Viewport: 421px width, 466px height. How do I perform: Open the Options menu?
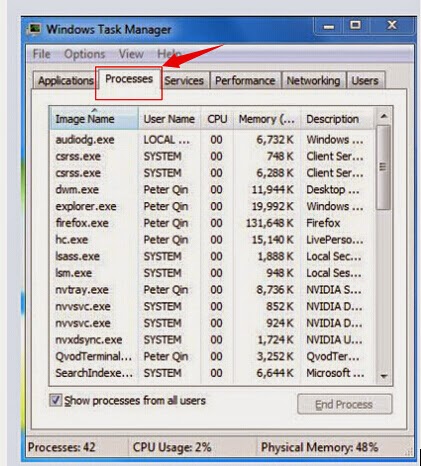coord(84,54)
